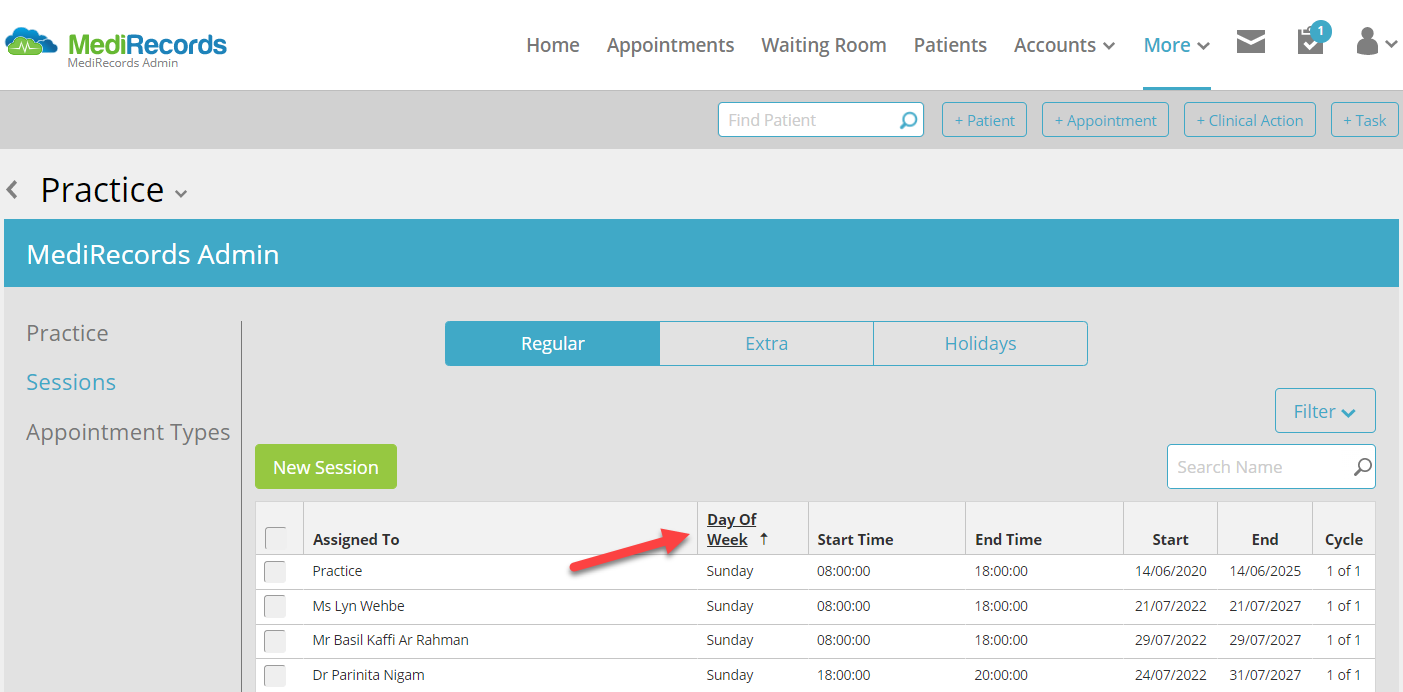Open Waiting Room page
Viewport: 1403px width, 692px height.
[823, 45]
